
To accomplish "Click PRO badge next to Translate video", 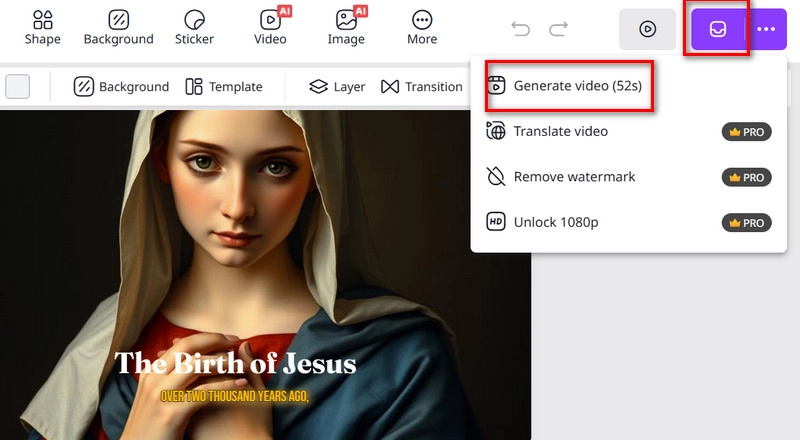I will pos(746,132).
